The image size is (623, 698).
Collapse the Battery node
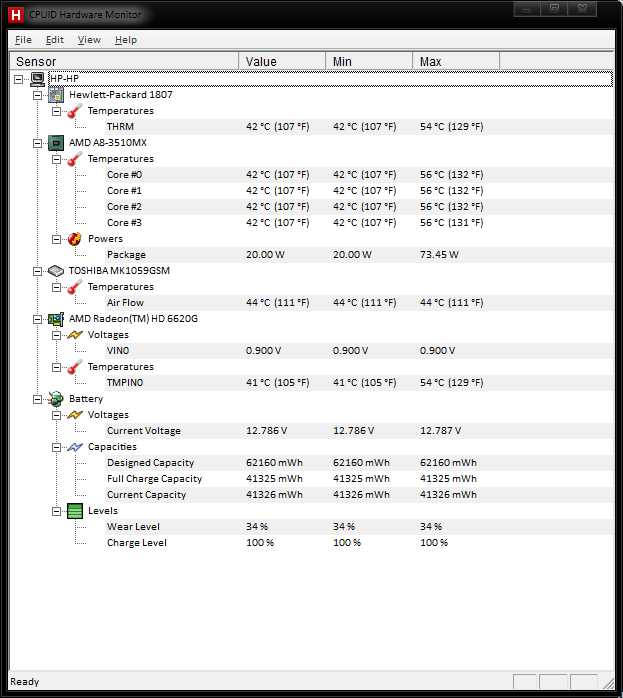point(37,400)
